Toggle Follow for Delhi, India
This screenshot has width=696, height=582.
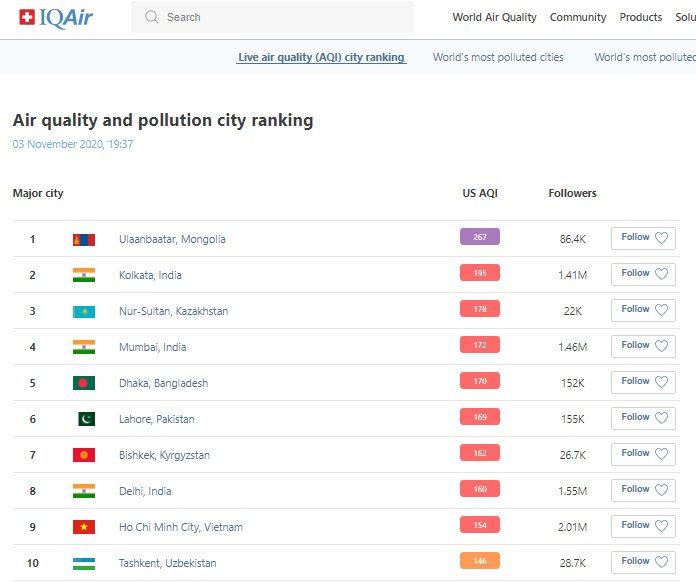click(x=643, y=490)
